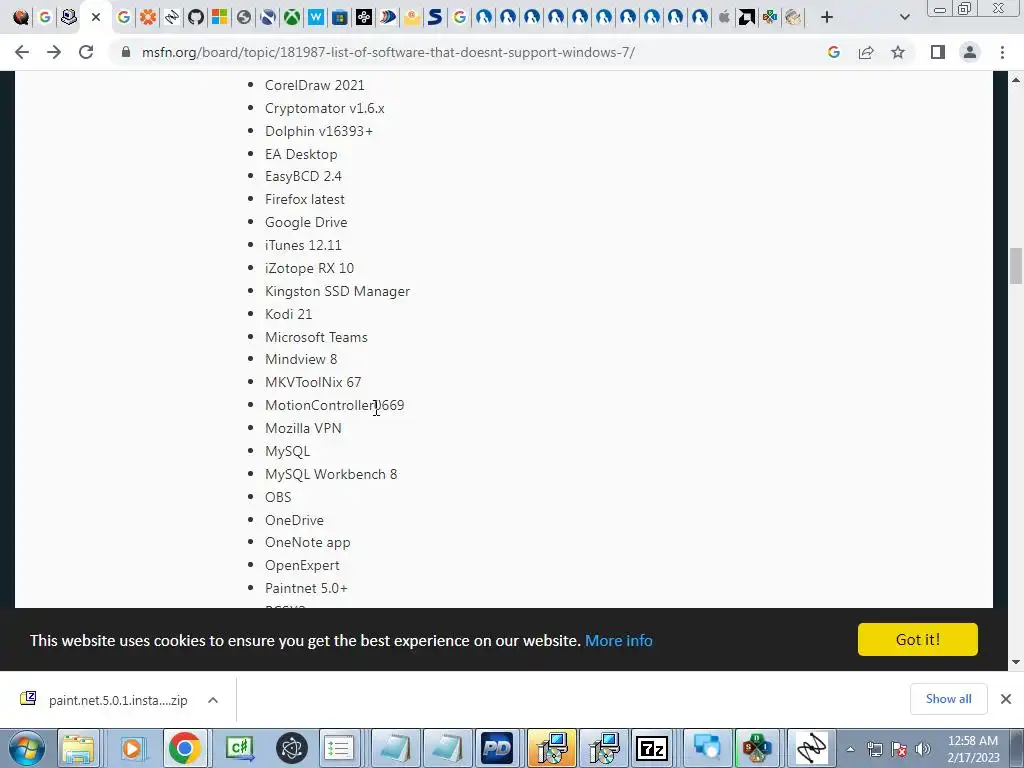Screen dimensions: 1024x768
Task: Show hidden system tray icons
Action: tap(850, 749)
